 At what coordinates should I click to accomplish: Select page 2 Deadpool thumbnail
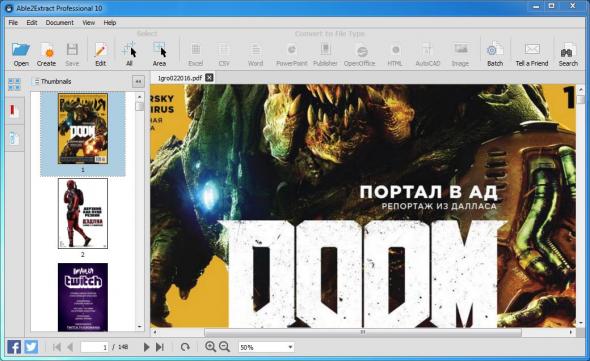coord(83,213)
